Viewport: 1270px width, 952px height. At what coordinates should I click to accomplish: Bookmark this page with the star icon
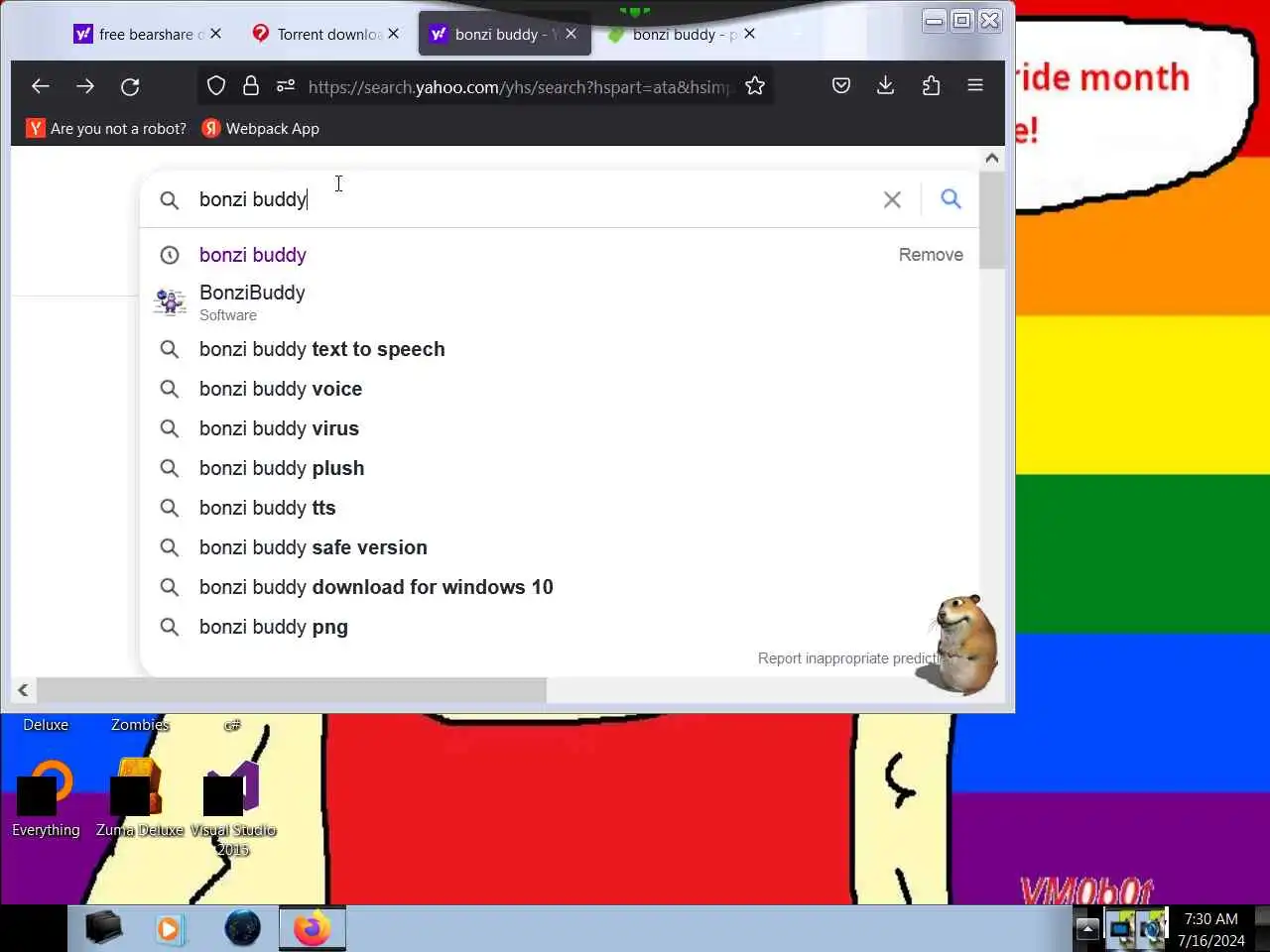pyautogui.click(x=755, y=86)
